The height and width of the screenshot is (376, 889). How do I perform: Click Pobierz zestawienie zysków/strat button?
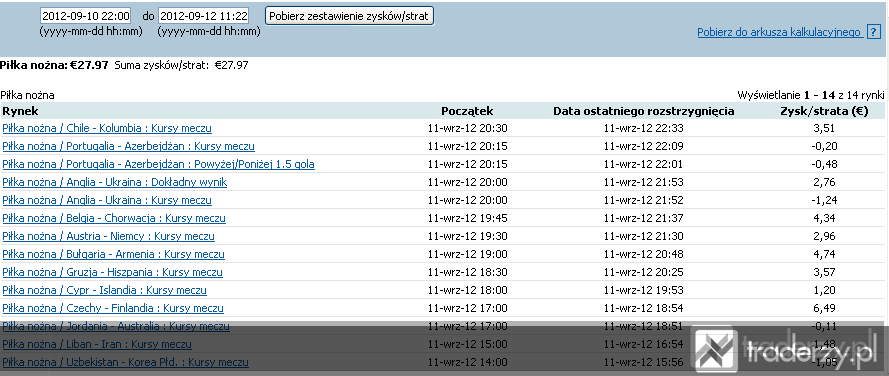[x=349, y=16]
